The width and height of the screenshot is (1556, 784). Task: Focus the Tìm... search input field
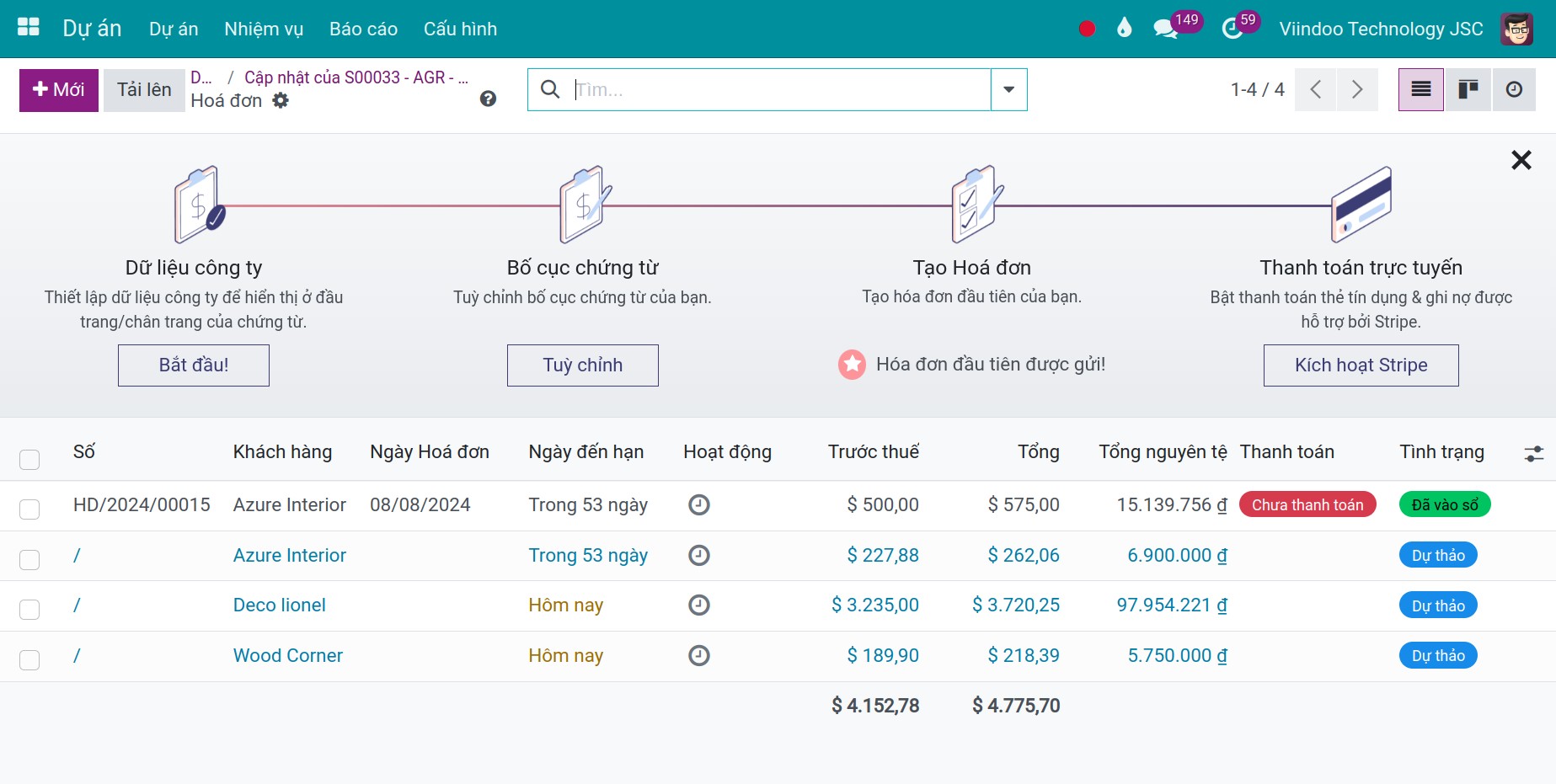point(779,89)
